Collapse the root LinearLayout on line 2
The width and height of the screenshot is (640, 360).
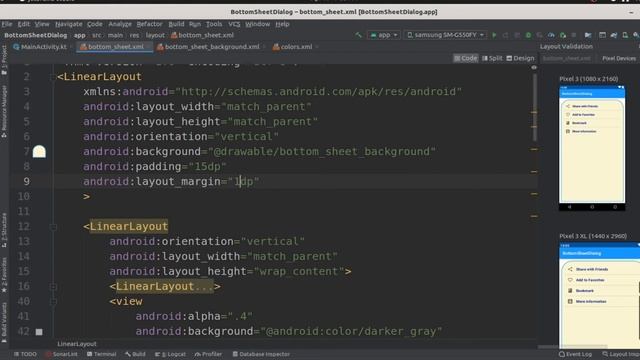point(53,77)
